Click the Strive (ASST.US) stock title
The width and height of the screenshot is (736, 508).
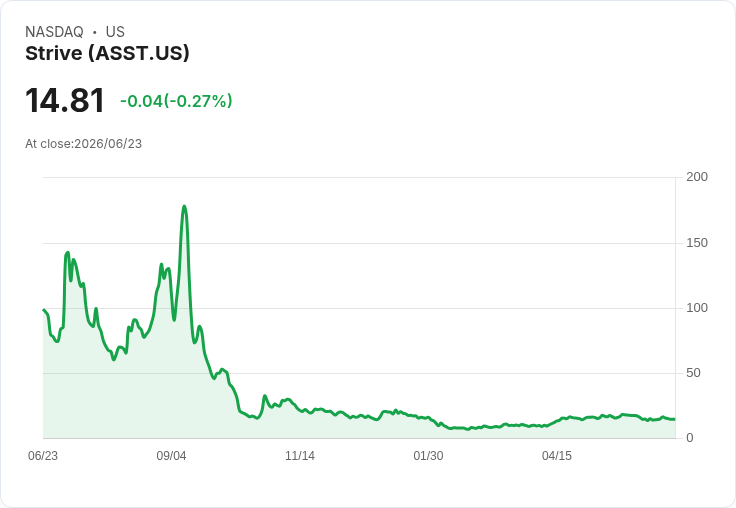tap(107, 53)
